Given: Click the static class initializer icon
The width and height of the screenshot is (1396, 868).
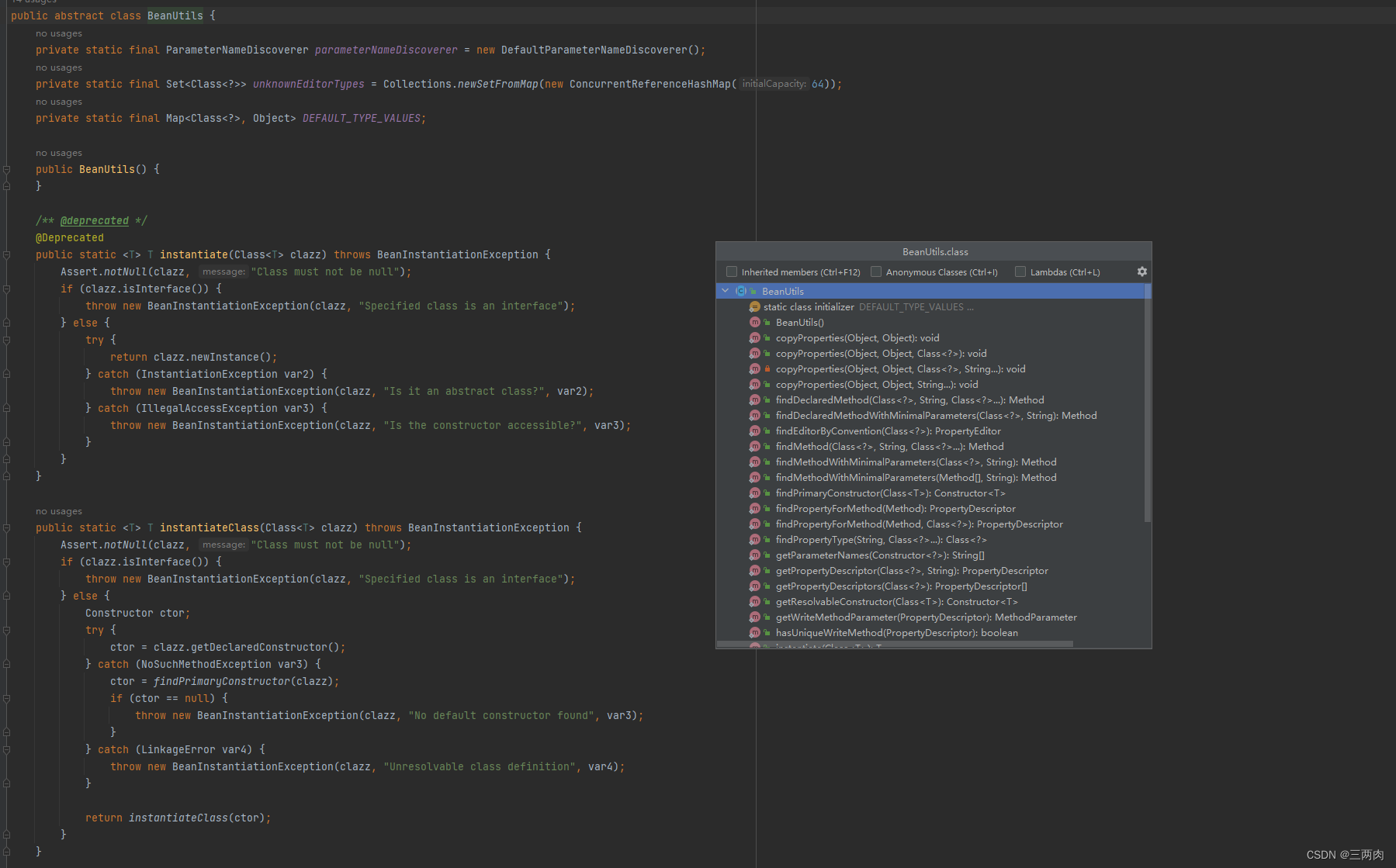Looking at the screenshot, I should [x=754, y=306].
